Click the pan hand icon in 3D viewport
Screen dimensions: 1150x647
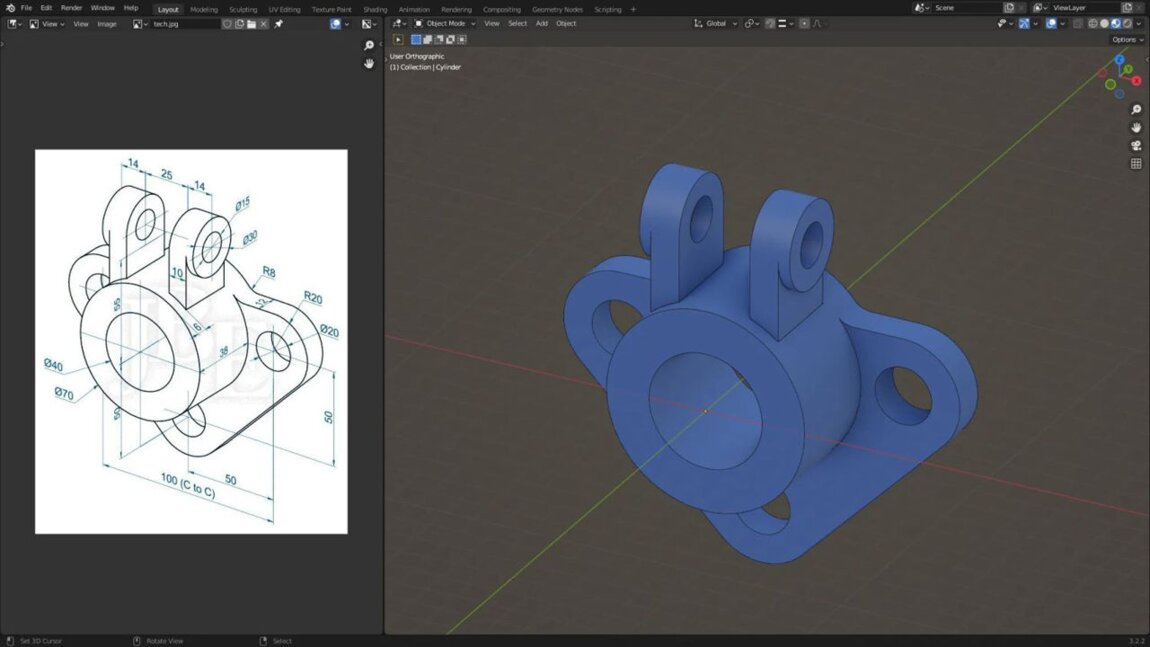coord(1136,128)
